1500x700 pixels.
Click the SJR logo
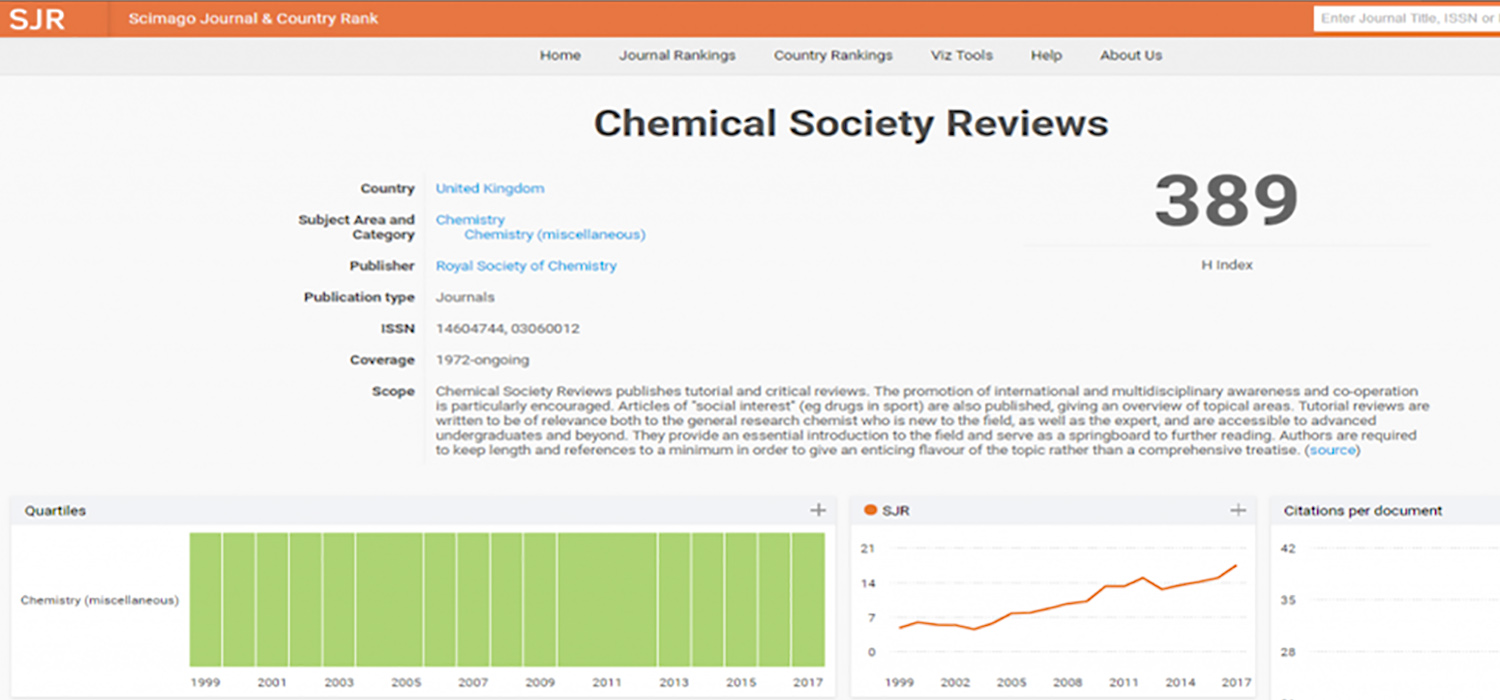pyautogui.click(x=37, y=19)
